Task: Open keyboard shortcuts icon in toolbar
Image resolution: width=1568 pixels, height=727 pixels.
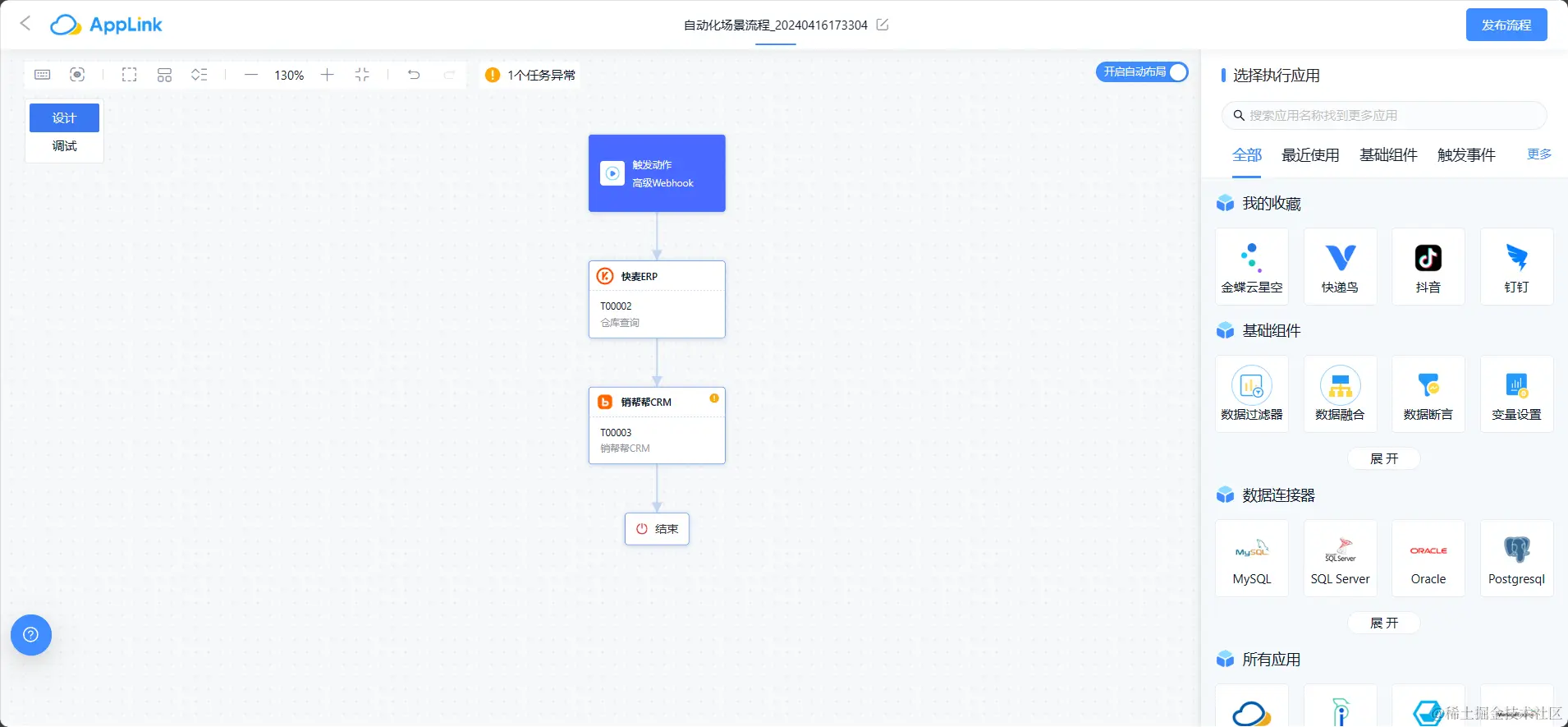Action: [x=43, y=75]
